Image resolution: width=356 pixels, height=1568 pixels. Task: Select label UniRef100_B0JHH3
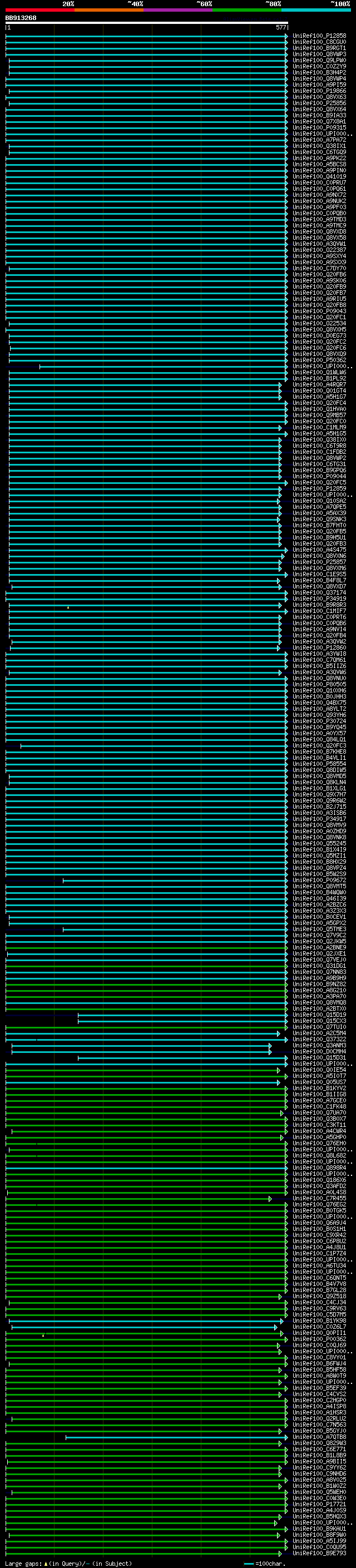(x=319, y=697)
